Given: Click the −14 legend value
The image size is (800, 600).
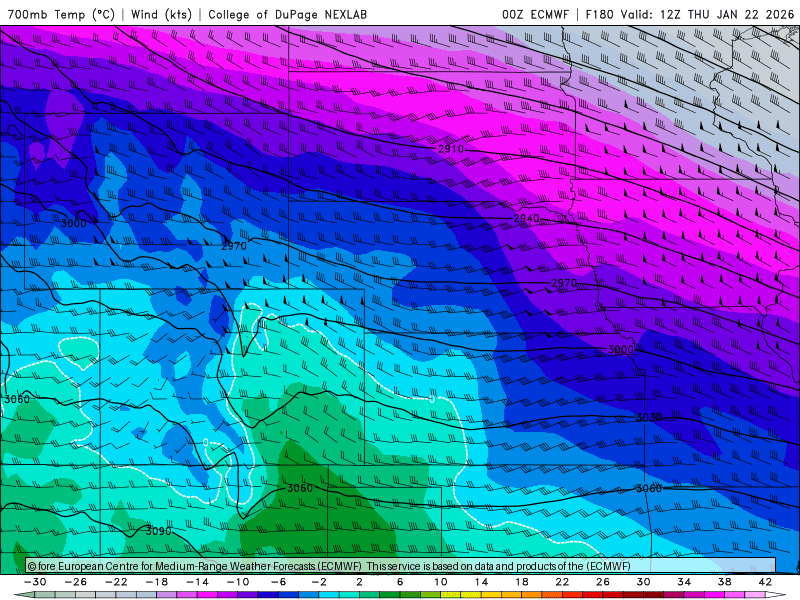Looking at the screenshot, I should [197, 582].
